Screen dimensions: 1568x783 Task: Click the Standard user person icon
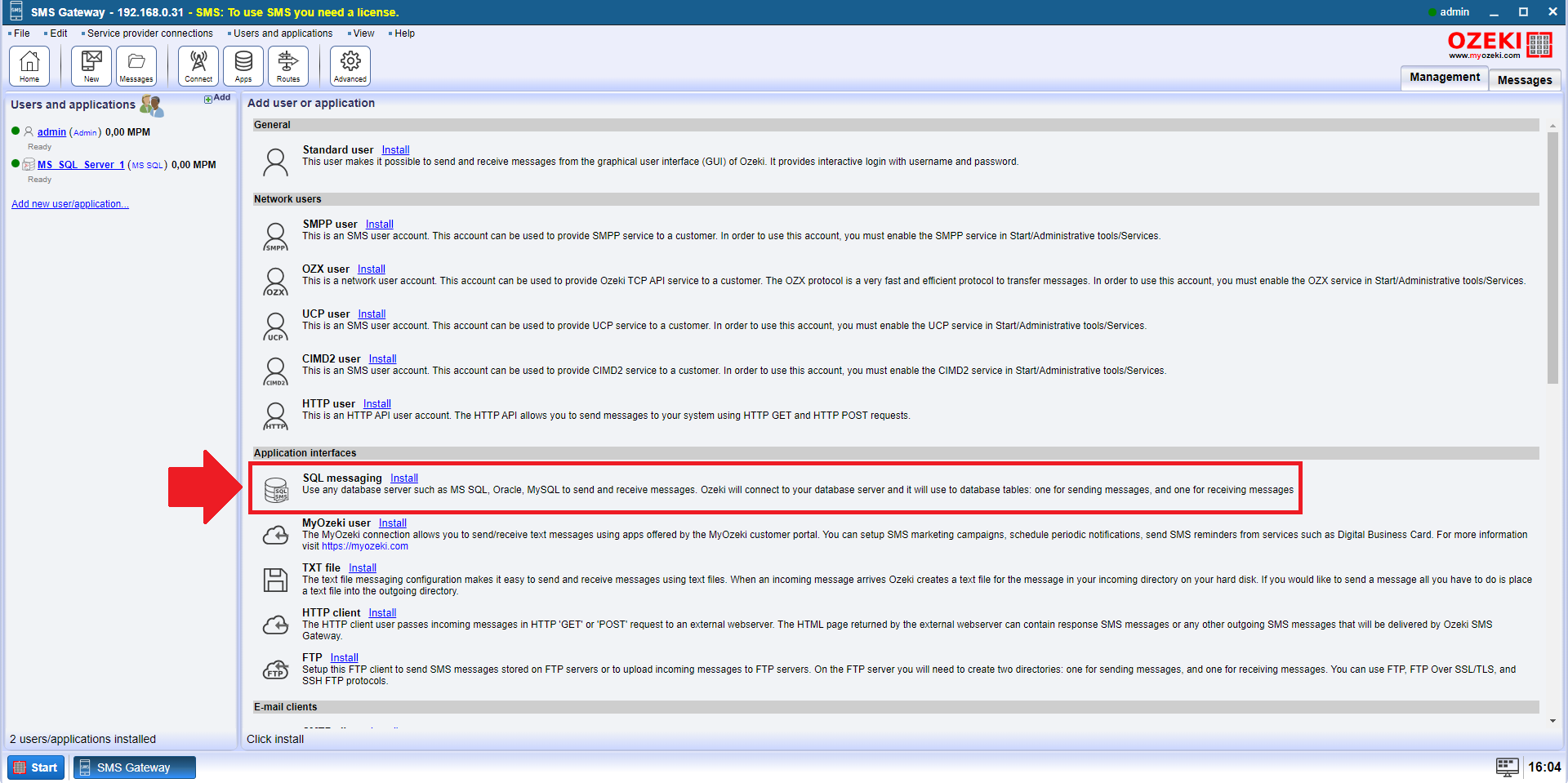pos(276,162)
